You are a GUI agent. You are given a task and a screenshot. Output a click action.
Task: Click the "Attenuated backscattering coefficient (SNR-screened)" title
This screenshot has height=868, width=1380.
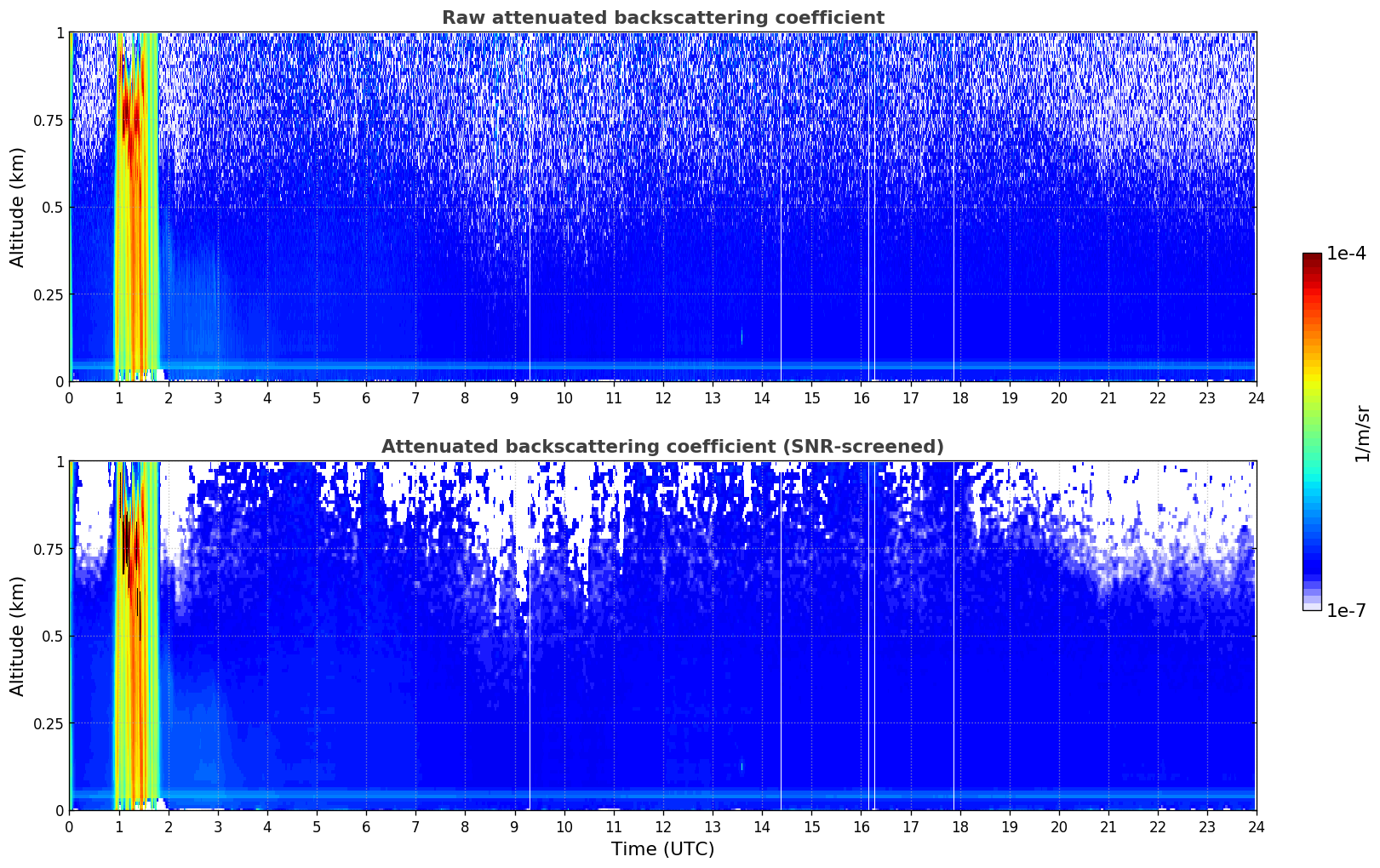pos(662,447)
